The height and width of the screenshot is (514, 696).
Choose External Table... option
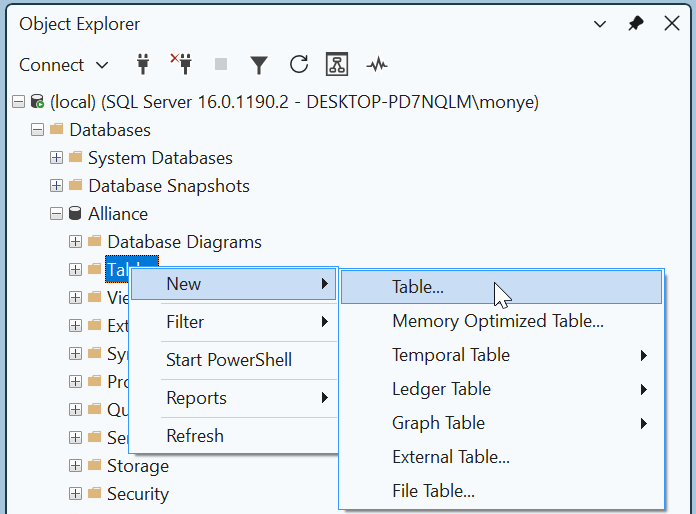[x=502, y=457]
